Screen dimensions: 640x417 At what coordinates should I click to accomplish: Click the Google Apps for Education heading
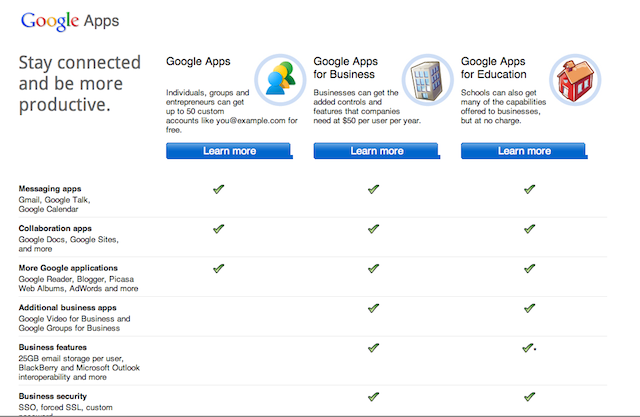tap(493, 68)
